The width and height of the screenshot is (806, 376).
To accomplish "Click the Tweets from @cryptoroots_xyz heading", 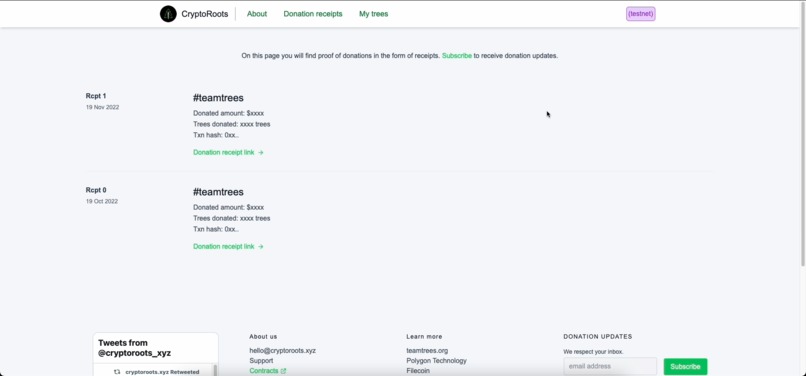I will (134, 348).
